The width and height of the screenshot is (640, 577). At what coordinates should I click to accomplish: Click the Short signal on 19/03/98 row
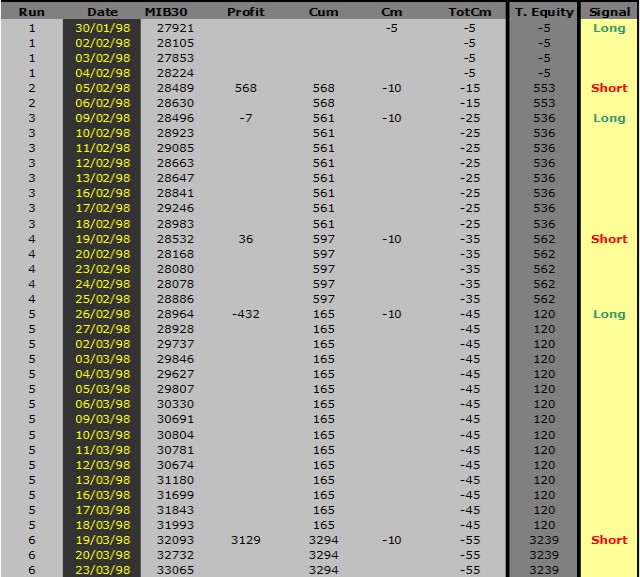click(x=609, y=540)
